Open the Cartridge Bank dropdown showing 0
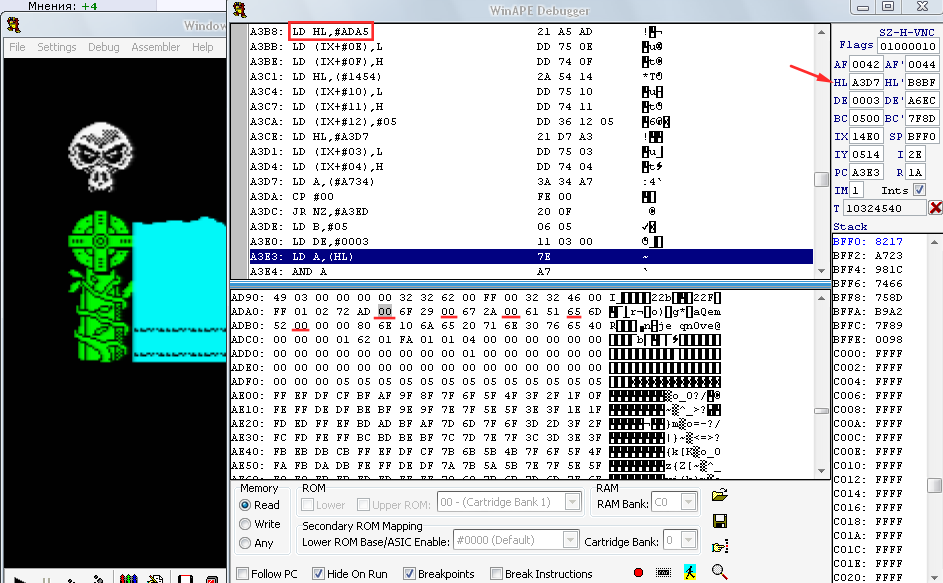The image size is (943, 583). pyautogui.click(x=689, y=540)
